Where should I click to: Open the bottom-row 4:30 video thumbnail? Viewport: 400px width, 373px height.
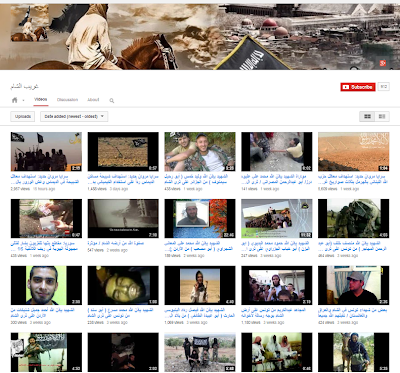(46, 352)
